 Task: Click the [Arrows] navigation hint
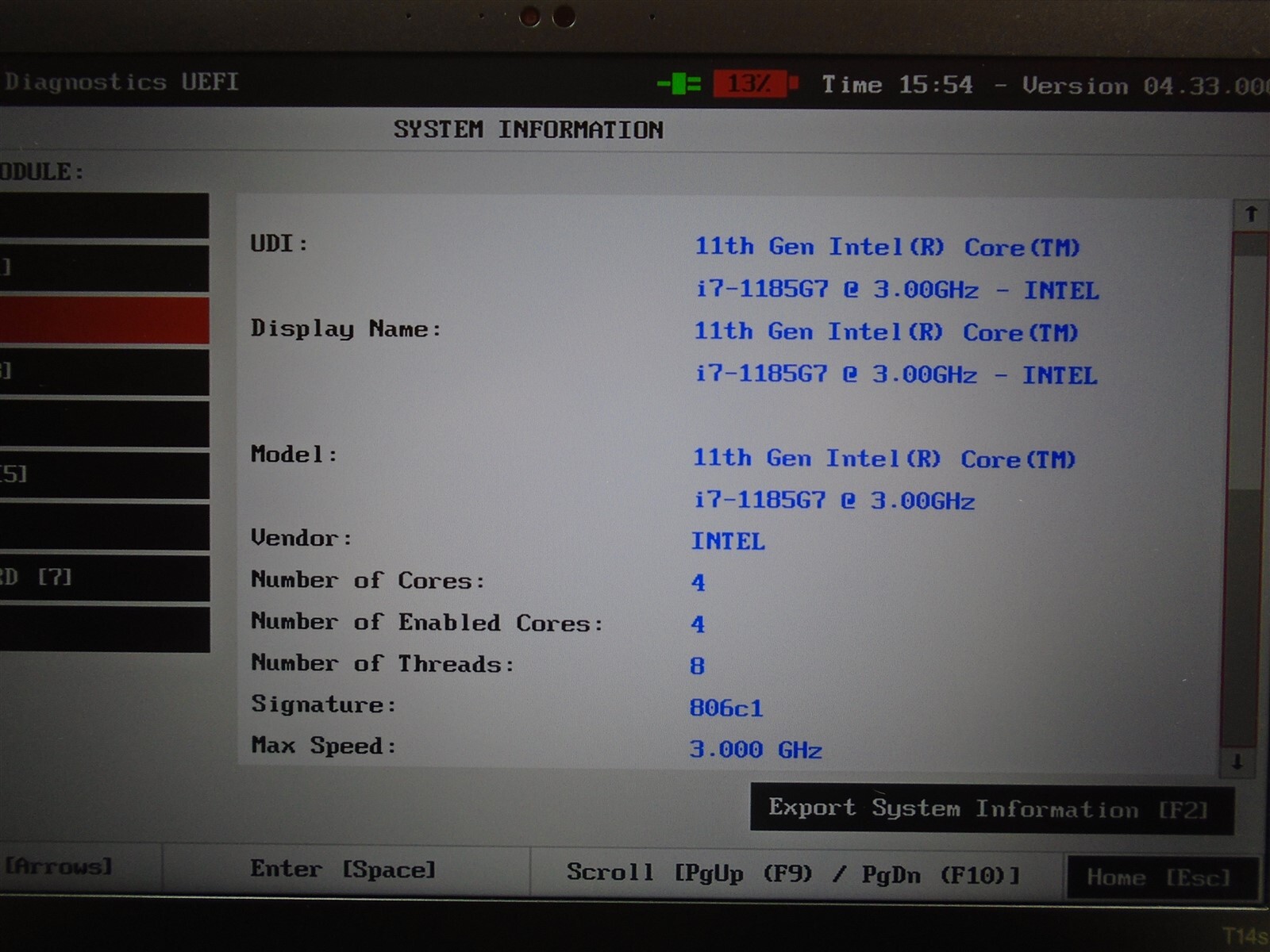pos(58,866)
